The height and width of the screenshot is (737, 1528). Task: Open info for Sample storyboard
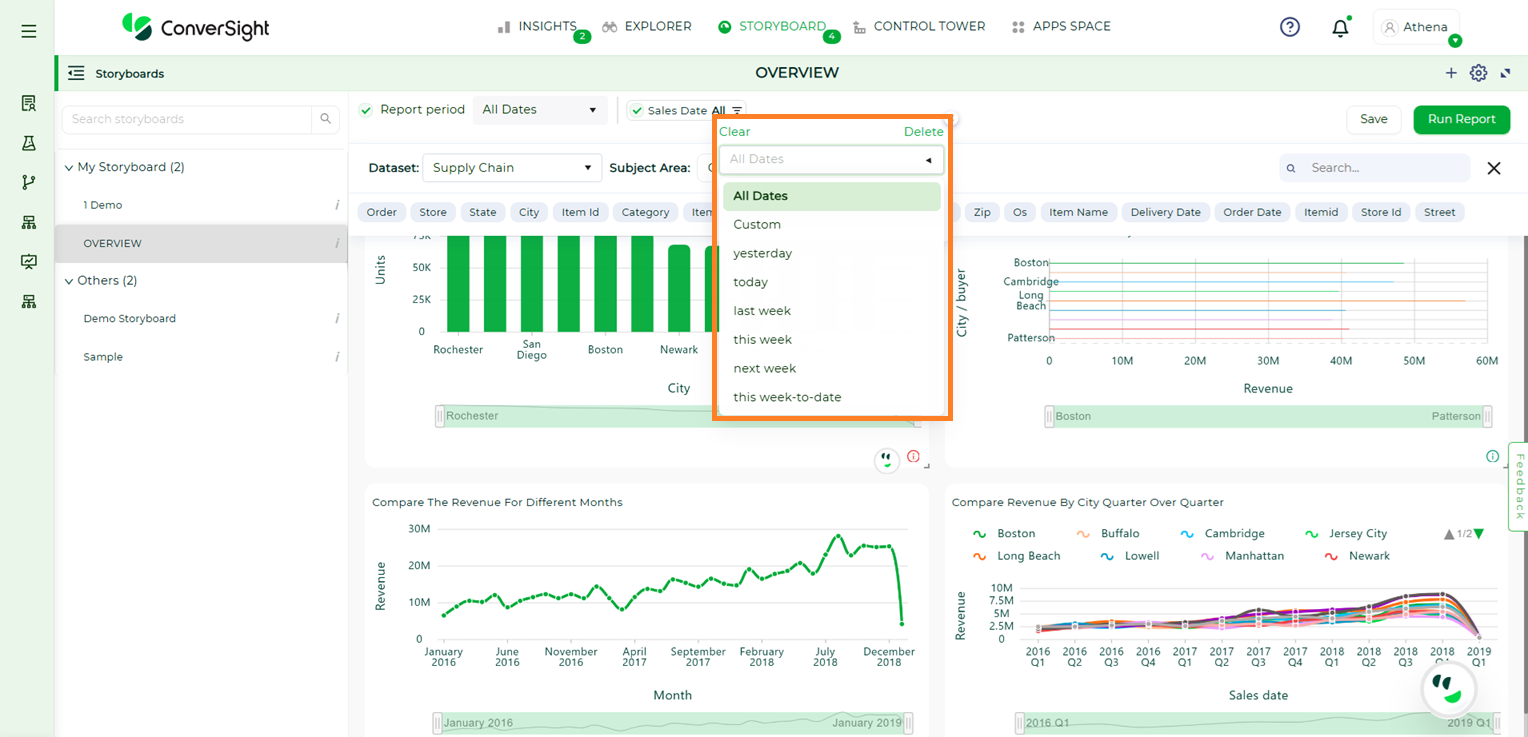[x=337, y=357]
